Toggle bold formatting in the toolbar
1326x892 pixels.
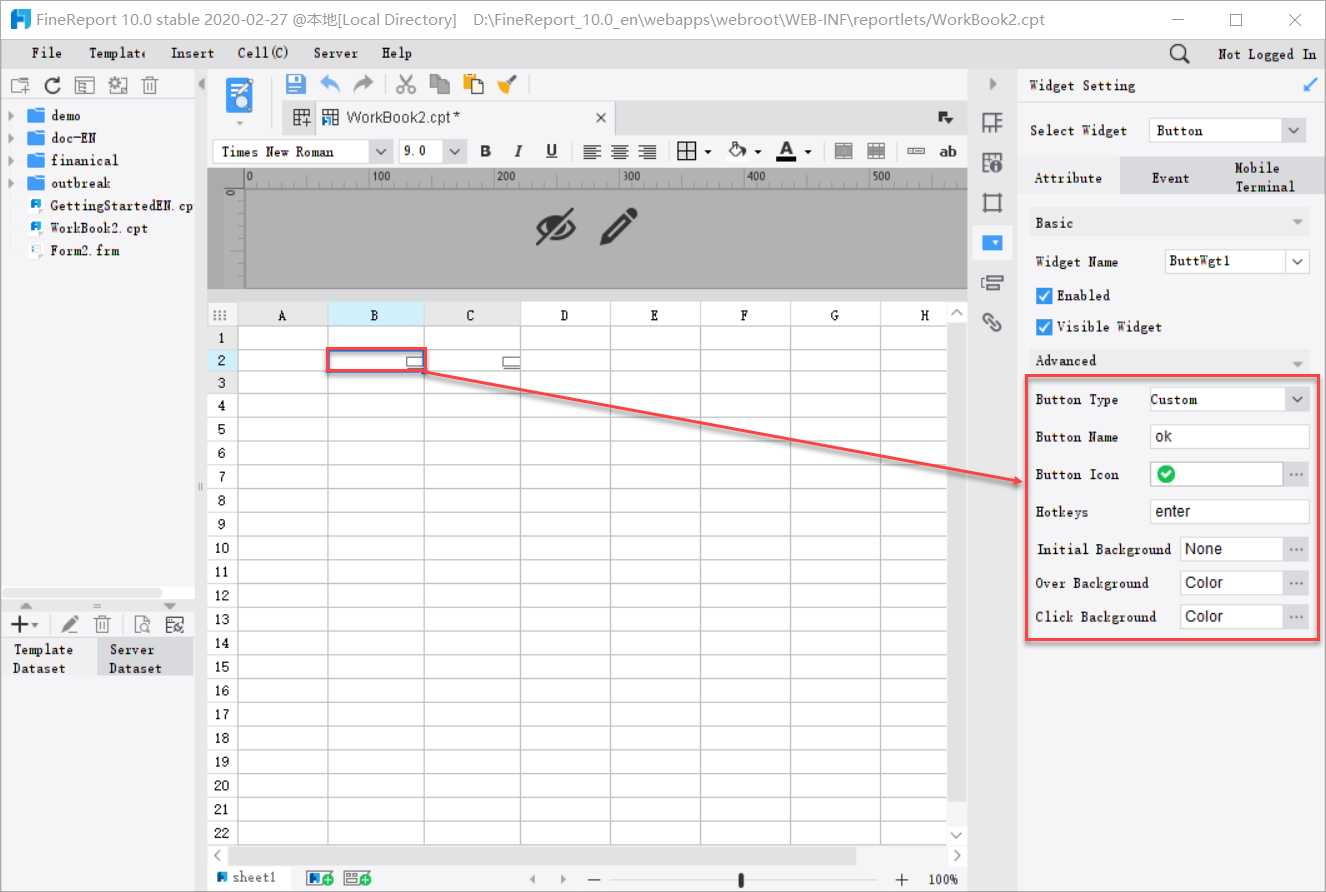pos(485,151)
